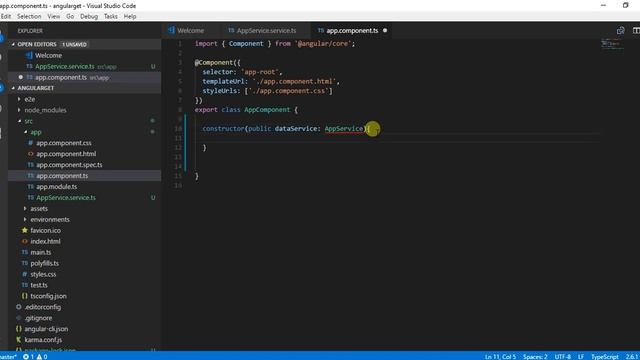Open the Edit menu

[x=6, y=16]
